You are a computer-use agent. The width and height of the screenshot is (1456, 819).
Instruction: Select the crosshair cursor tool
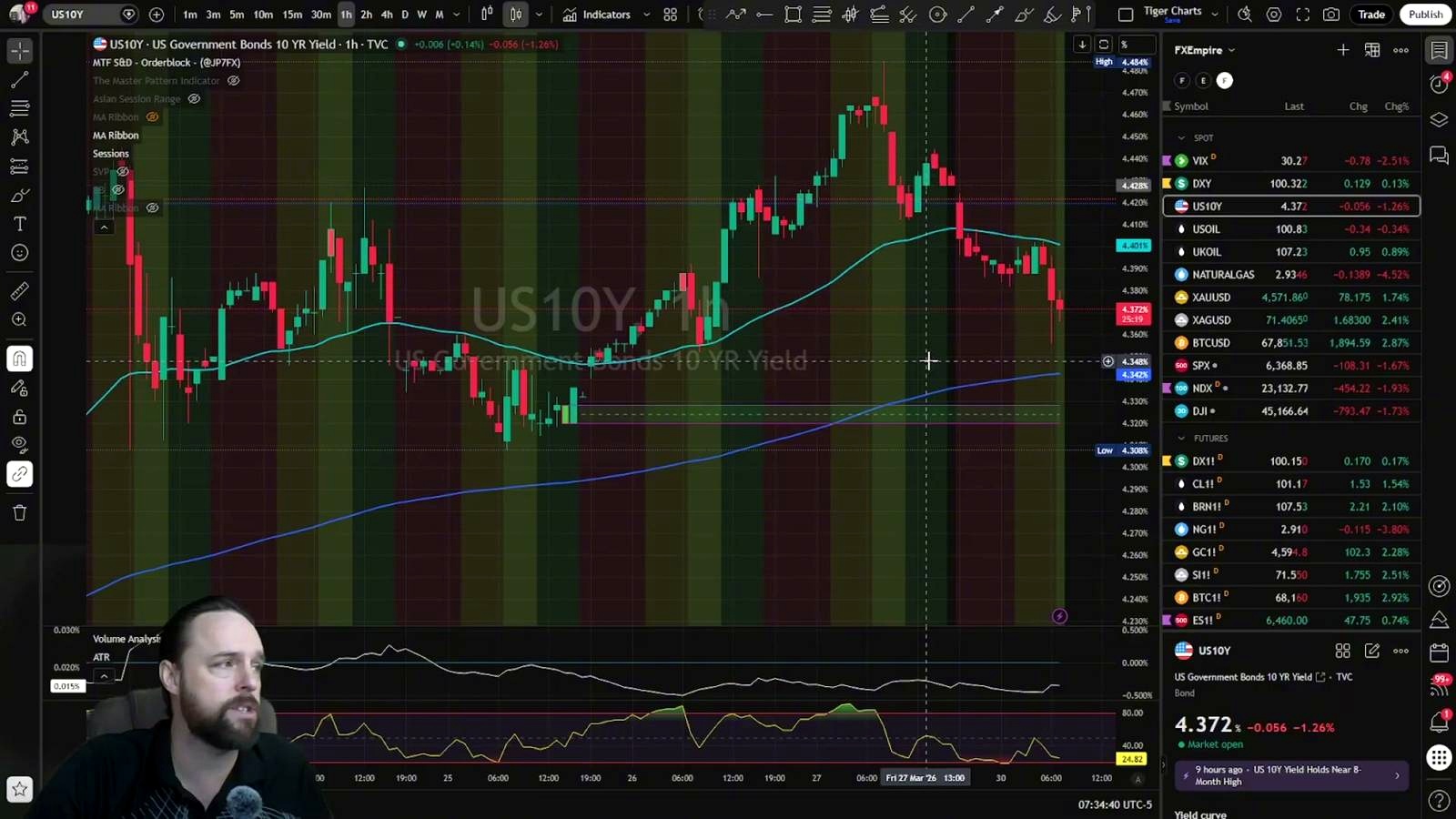tap(19, 52)
